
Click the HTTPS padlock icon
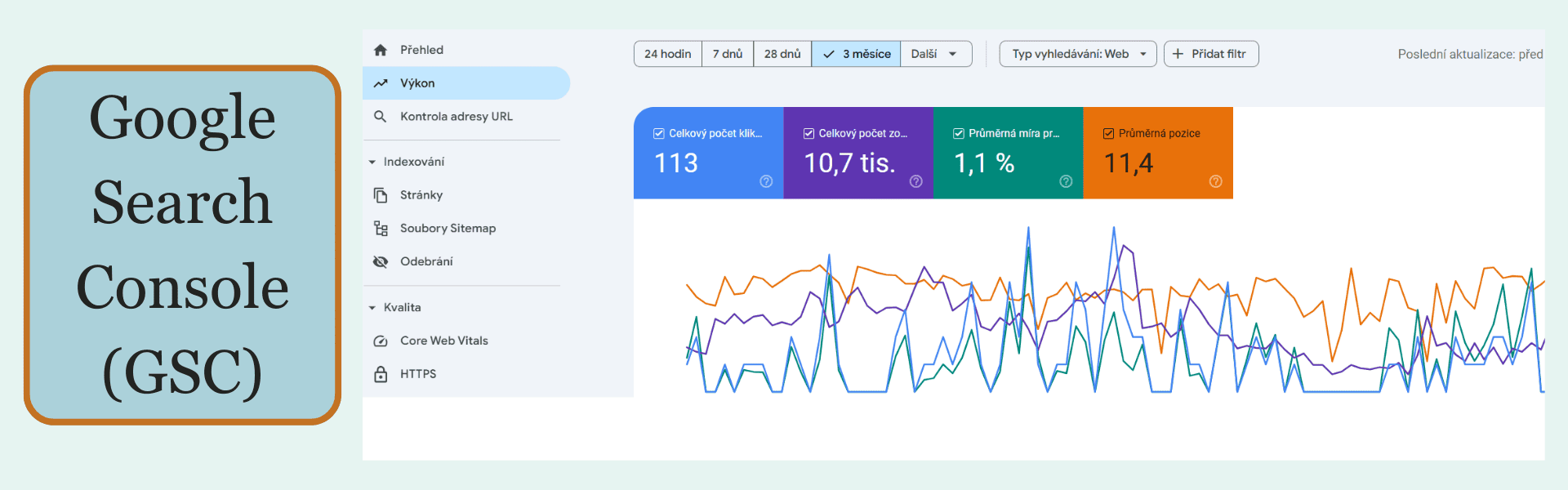click(x=381, y=374)
